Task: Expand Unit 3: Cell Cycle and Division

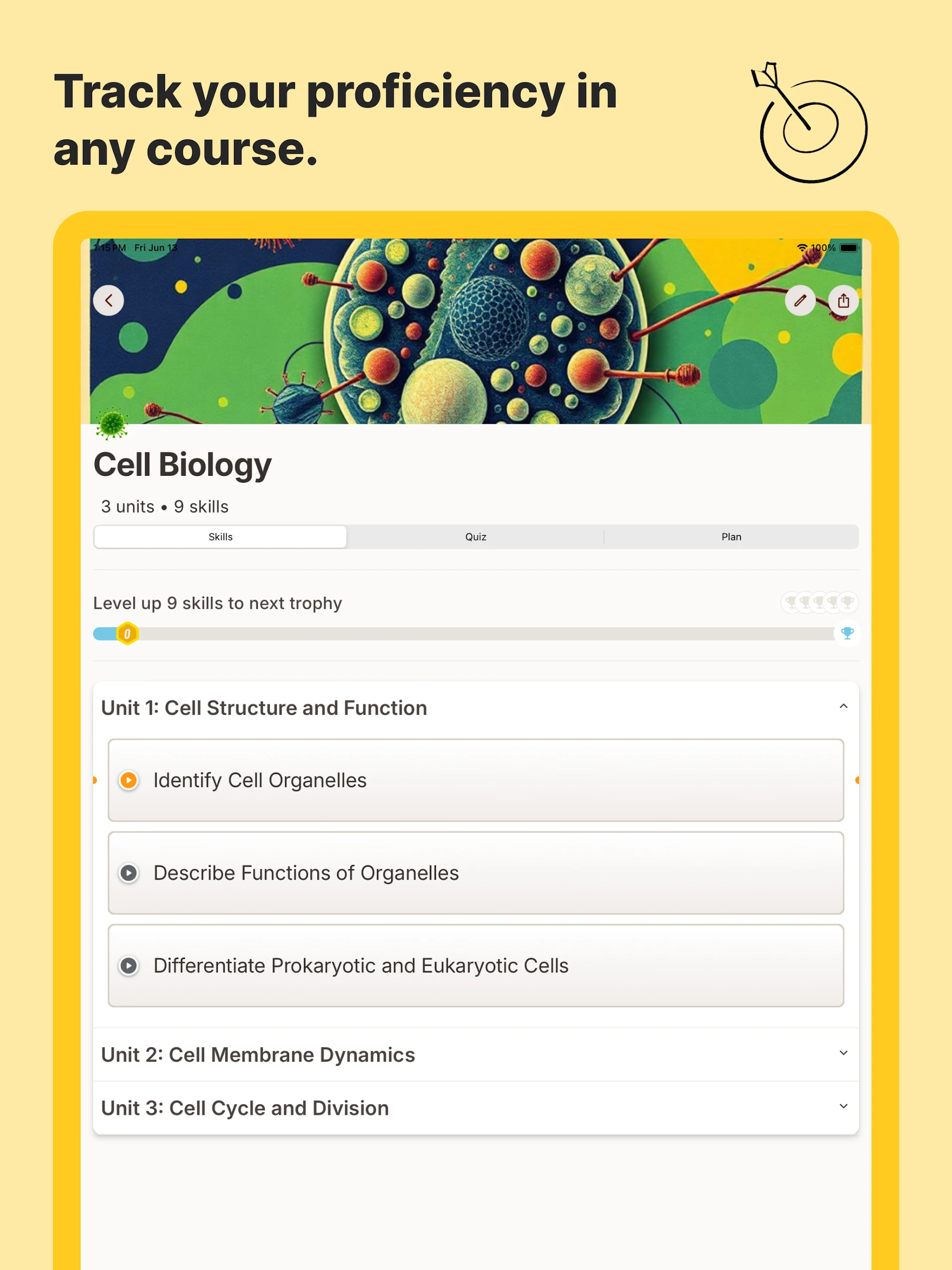Action: 843,1107
